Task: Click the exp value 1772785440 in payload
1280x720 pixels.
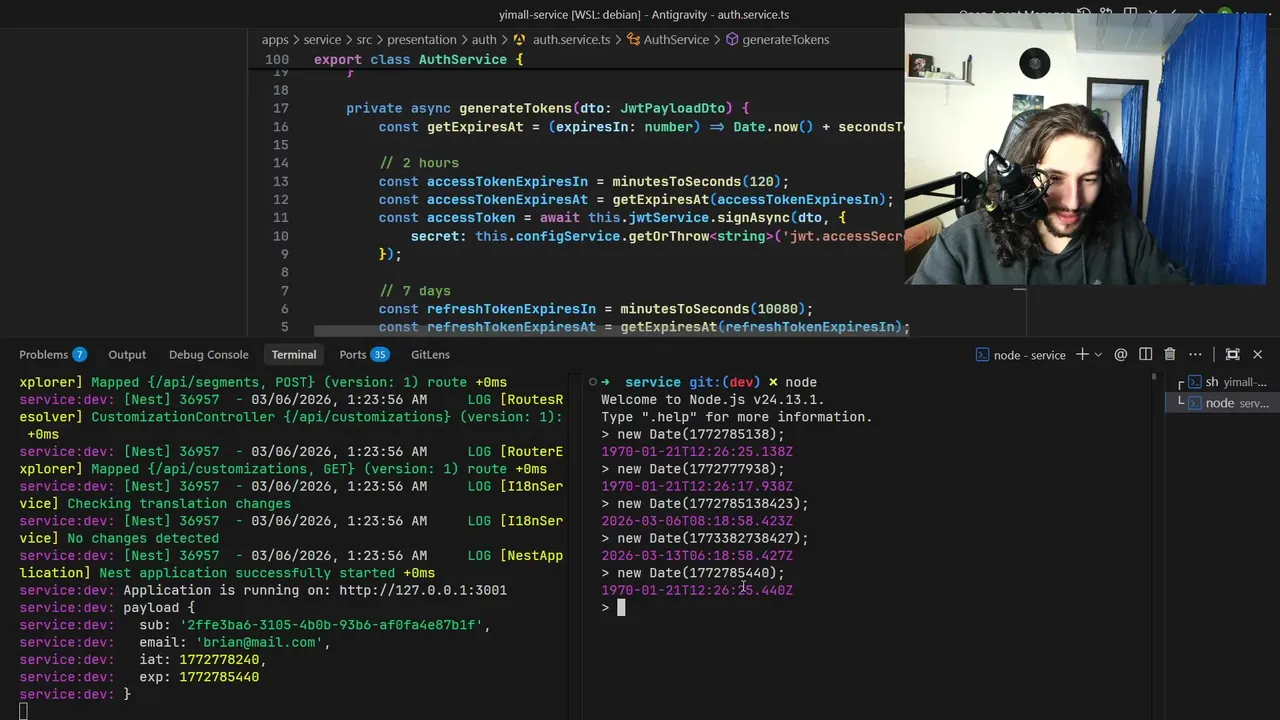Action: coord(219,677)
